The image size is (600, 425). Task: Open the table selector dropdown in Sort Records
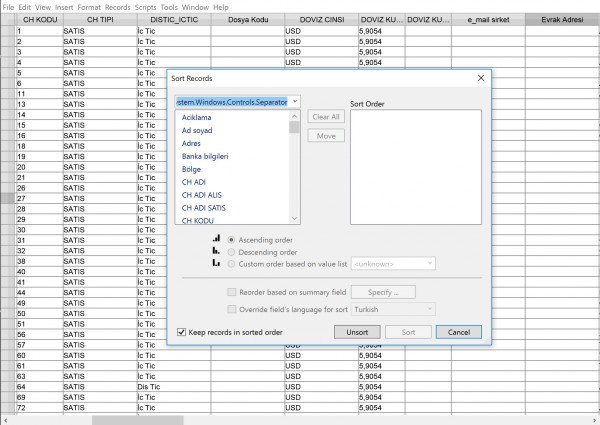(x=295, y=102)
